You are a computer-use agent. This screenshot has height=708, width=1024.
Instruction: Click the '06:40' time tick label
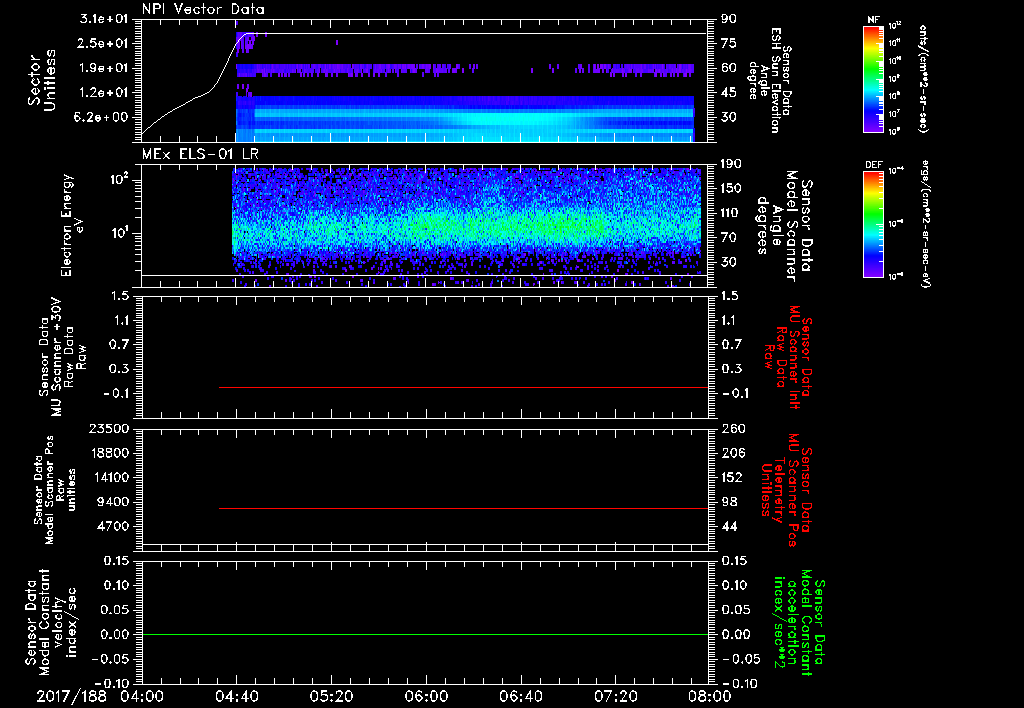pyautogui.click(x=521, y=696)
